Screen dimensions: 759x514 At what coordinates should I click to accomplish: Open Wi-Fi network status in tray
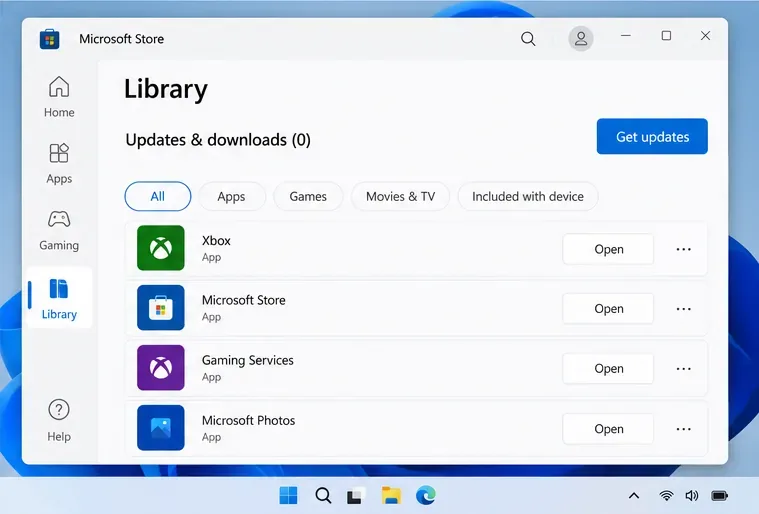(x=666, y=496)
